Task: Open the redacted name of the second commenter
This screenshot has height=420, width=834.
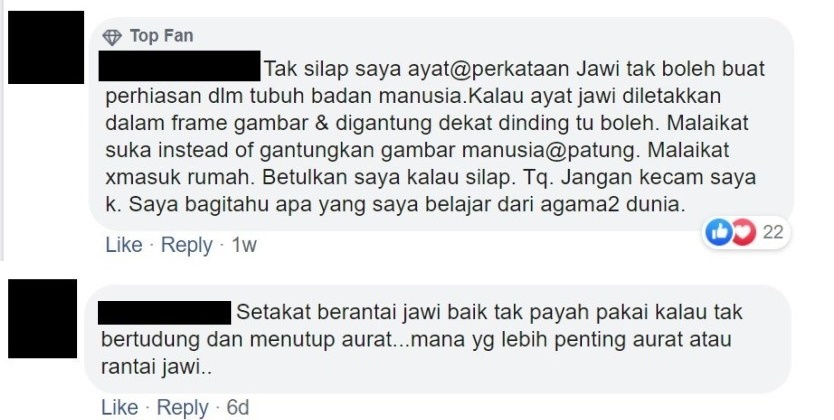Action: (x=165, y=312)
